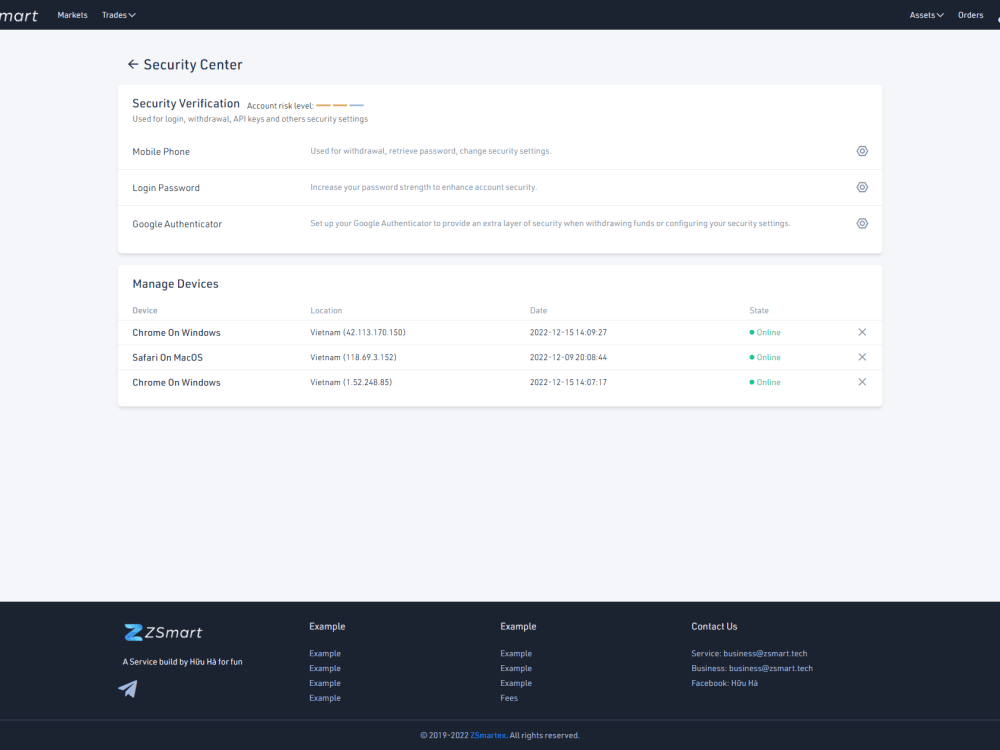This screenshot has width=1000, height=750.
Task: Open the Fees footer link
Action: 509,698
